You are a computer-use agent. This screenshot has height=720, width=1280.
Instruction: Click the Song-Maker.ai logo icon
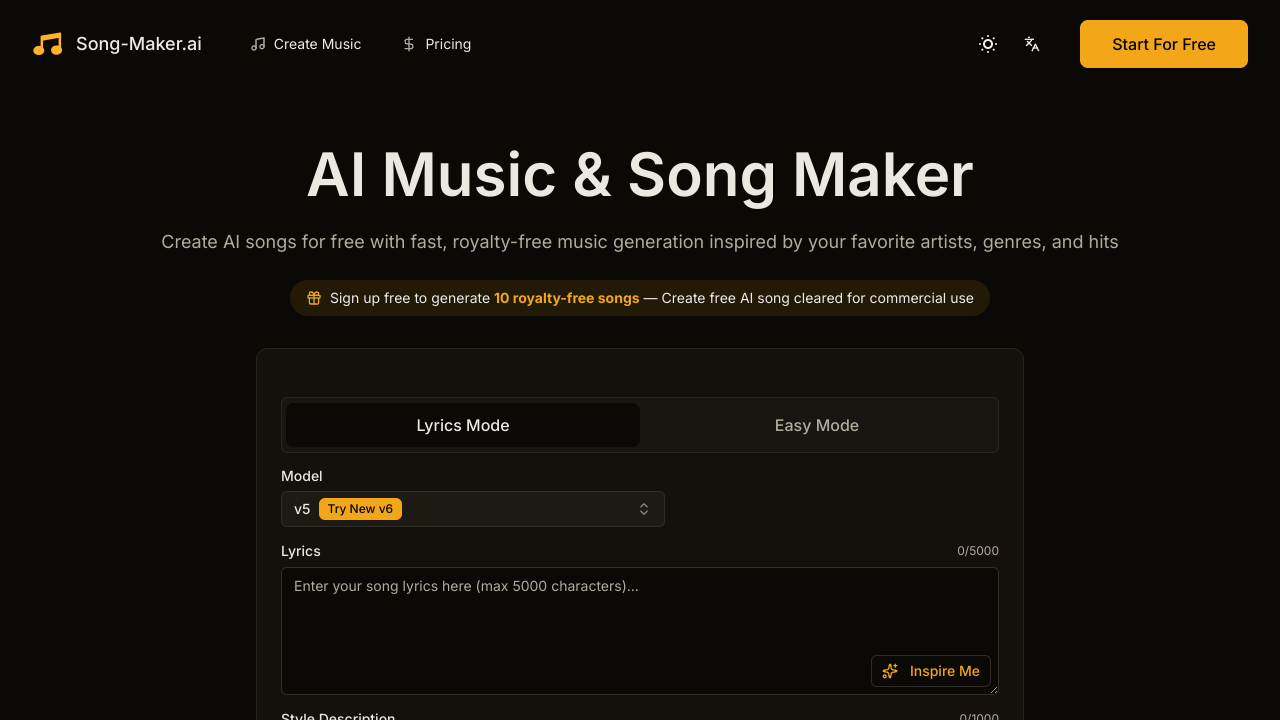coord(47,43)
